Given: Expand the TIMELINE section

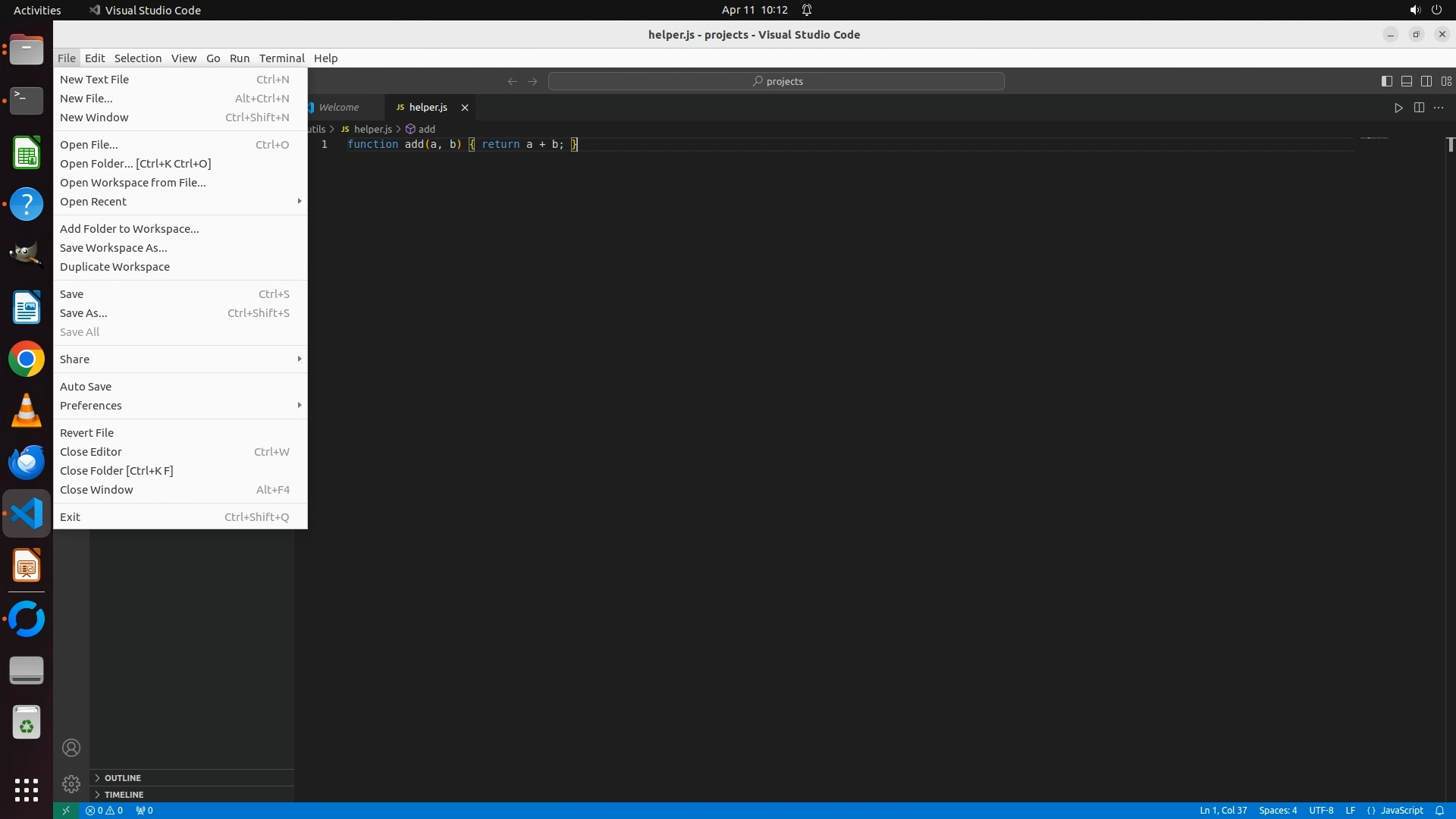Looking at the screenshot, I should coord(124,795).
